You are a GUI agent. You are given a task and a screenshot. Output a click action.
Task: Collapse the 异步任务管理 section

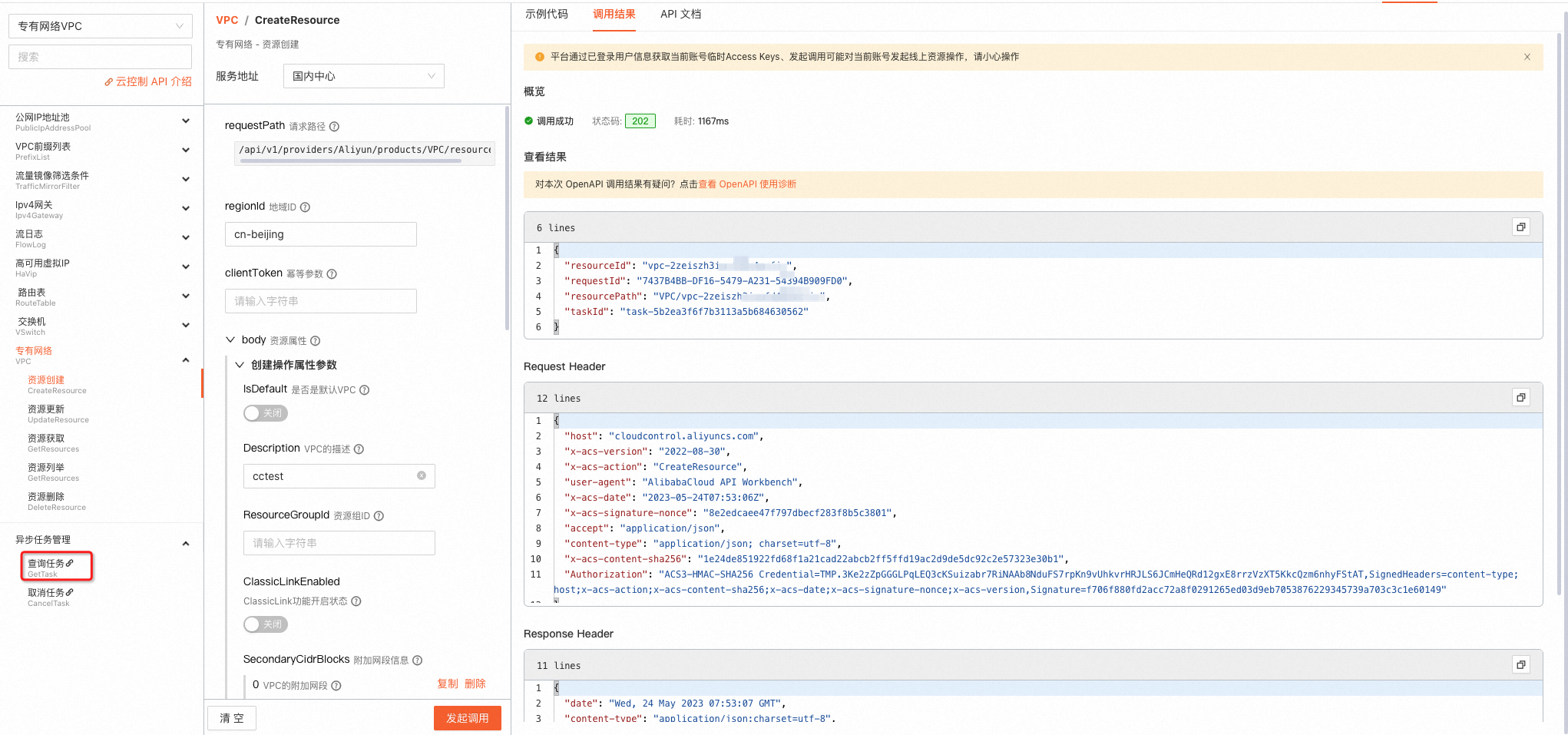pyautogui.click(x=186, y=544)
